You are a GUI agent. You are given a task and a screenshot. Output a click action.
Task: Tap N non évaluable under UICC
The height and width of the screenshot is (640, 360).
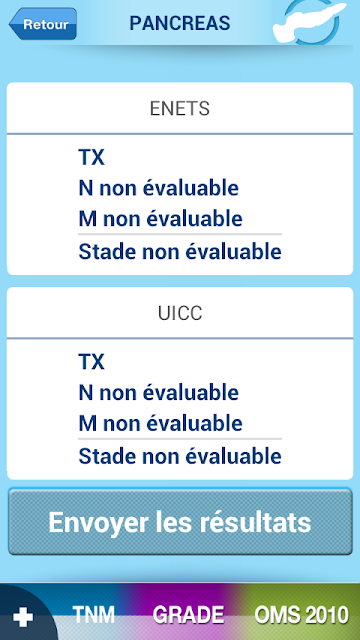point(158,393)
